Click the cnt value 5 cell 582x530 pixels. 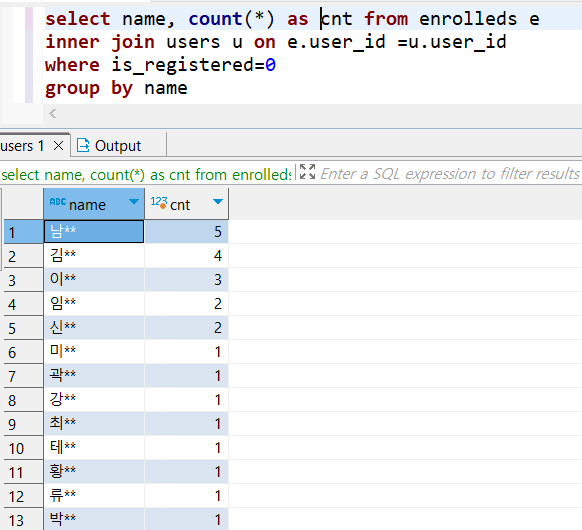[186, 232]
